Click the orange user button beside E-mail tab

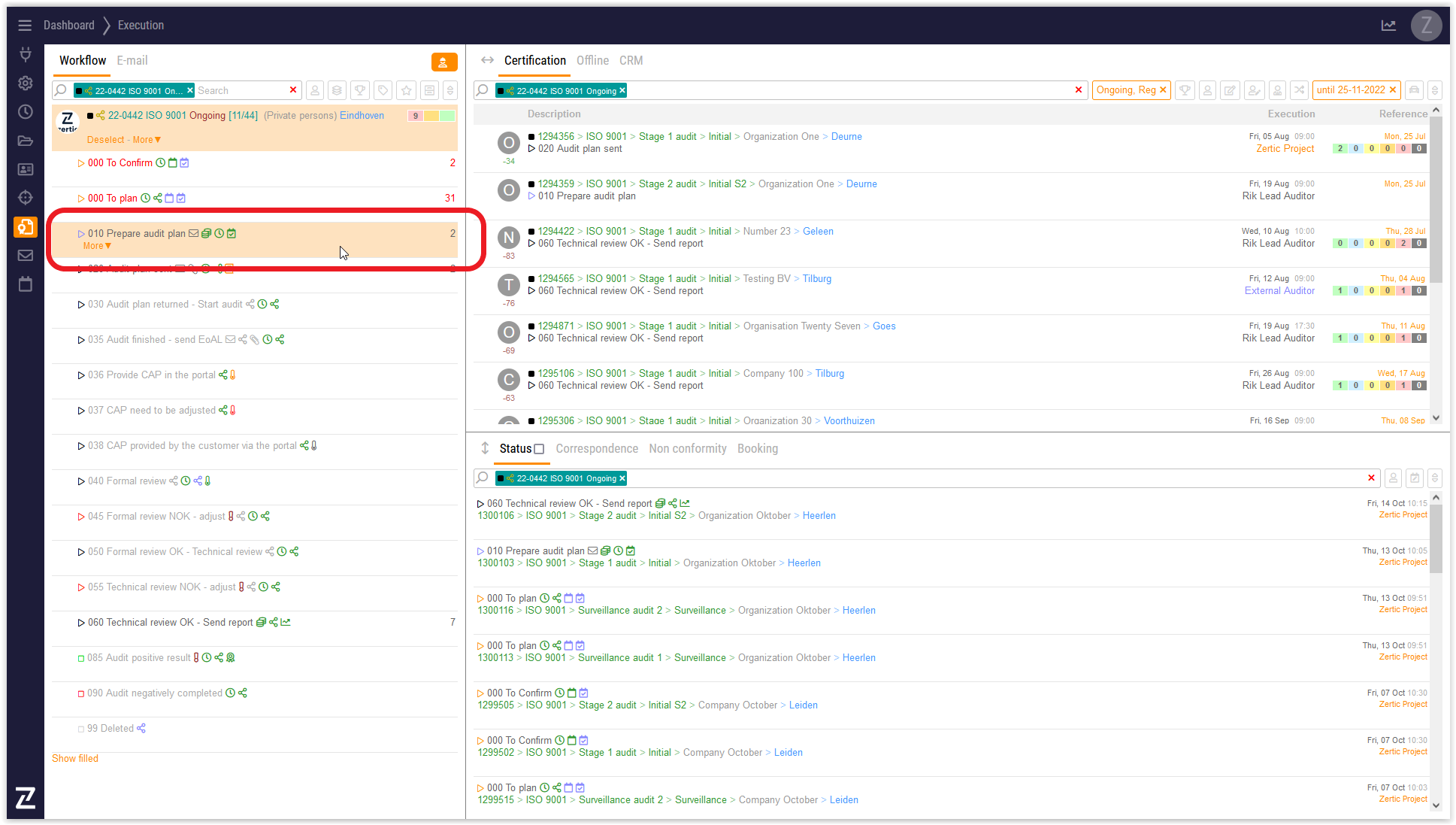click(443, 62)
